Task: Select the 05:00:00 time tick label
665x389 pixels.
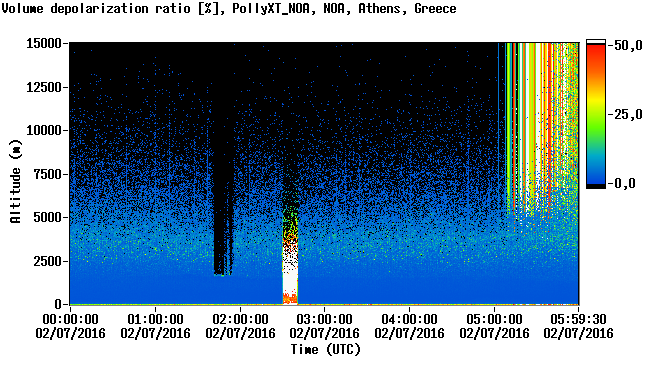Action: 495,326
